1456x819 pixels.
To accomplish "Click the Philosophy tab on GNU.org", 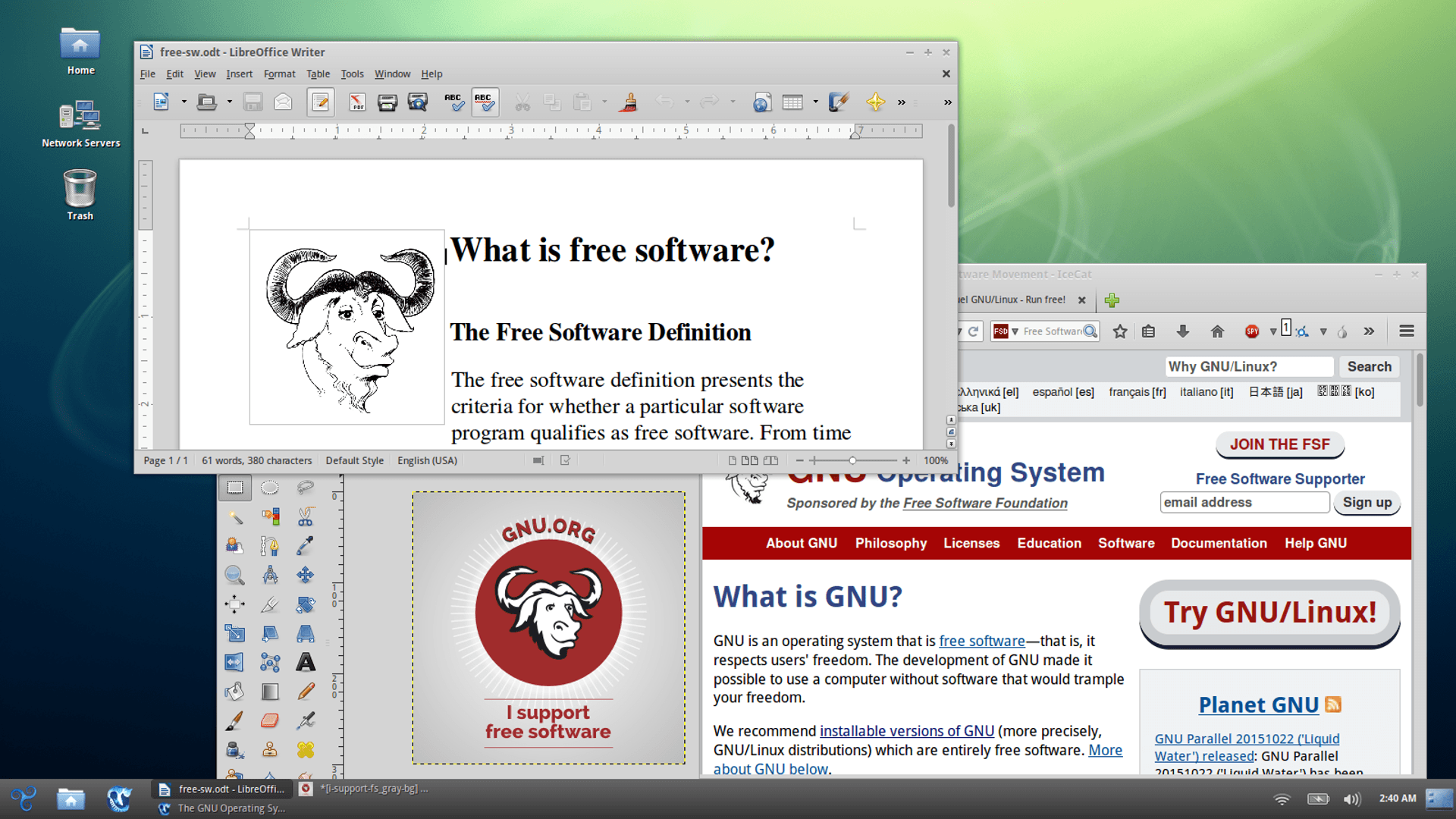I will coord(891,543).
